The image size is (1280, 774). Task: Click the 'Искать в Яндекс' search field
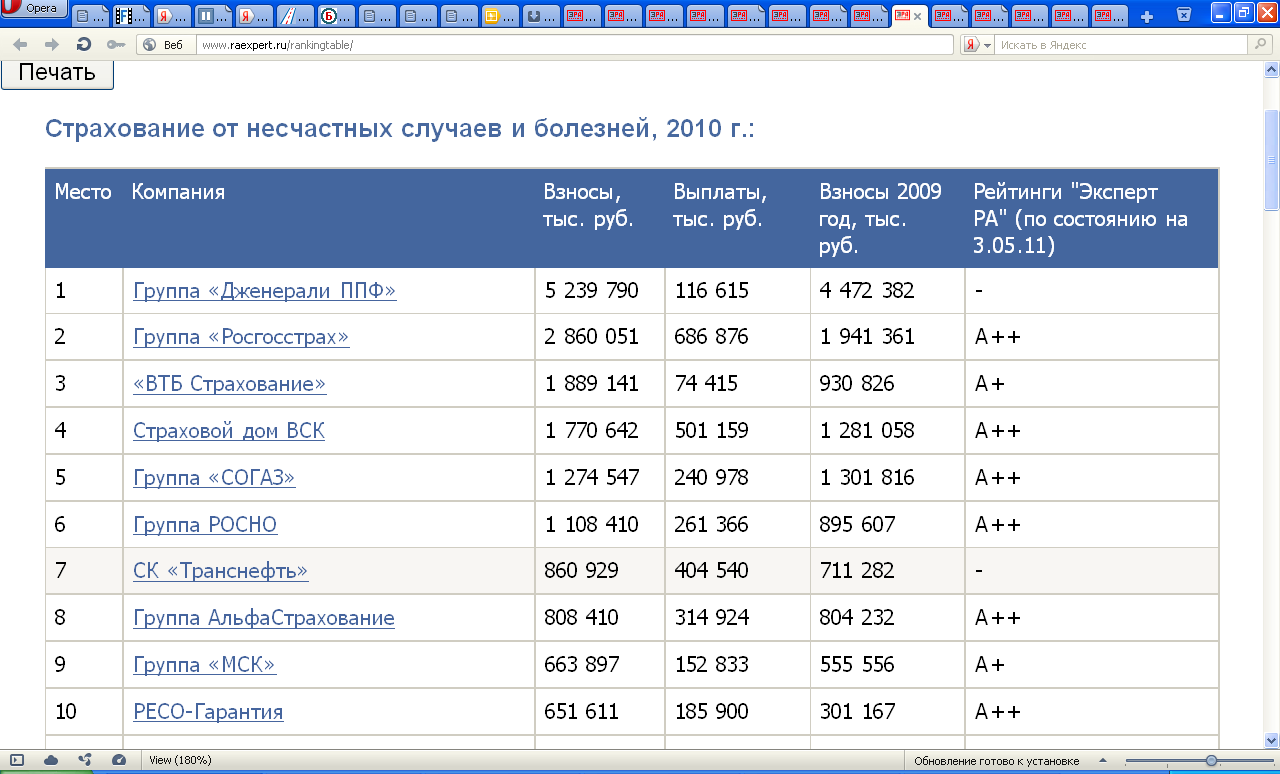(1120, 45)
